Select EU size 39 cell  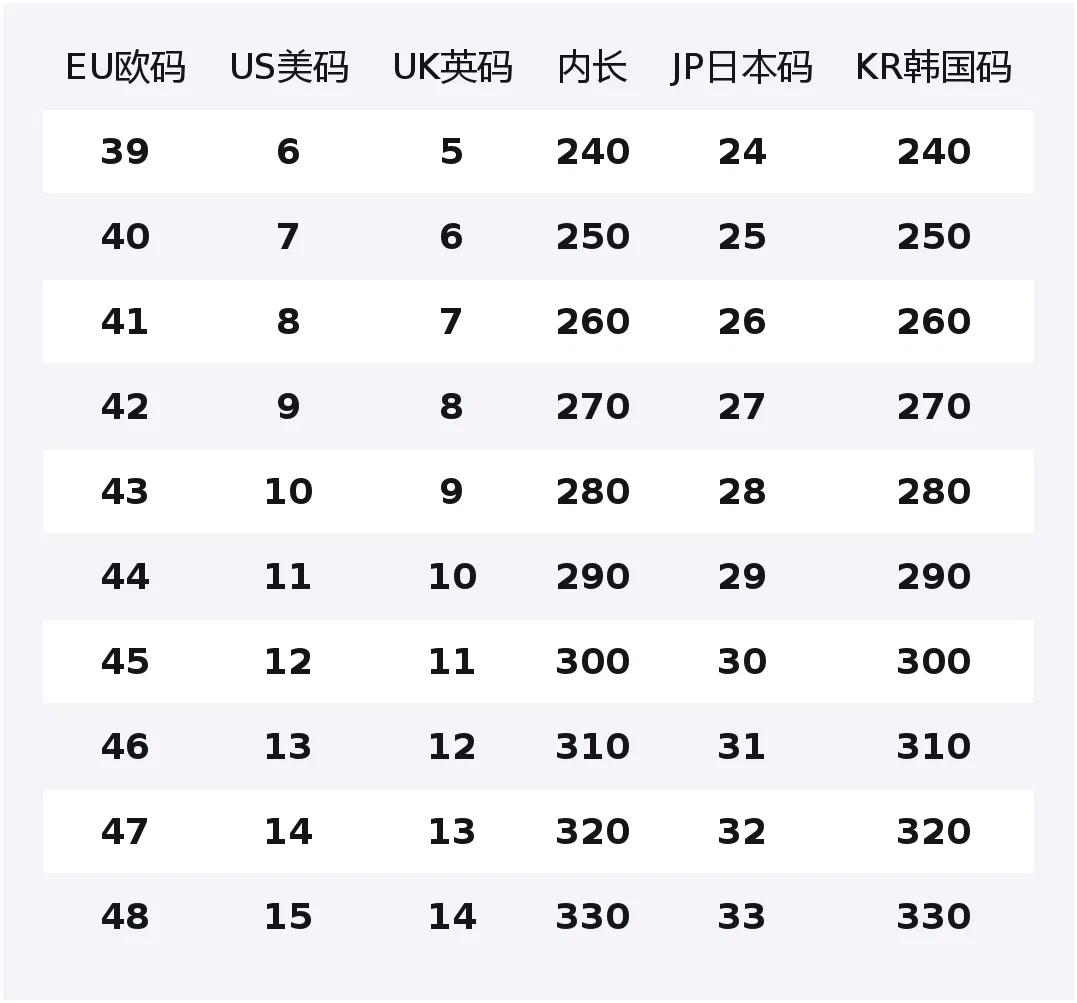[x=125, y=151]
